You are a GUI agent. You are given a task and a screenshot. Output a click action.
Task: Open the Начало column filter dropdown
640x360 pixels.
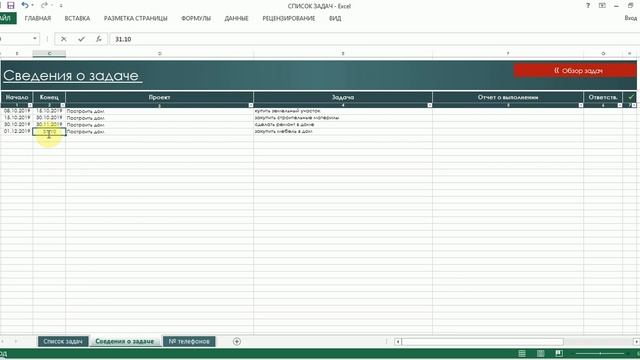coord(30,105)
